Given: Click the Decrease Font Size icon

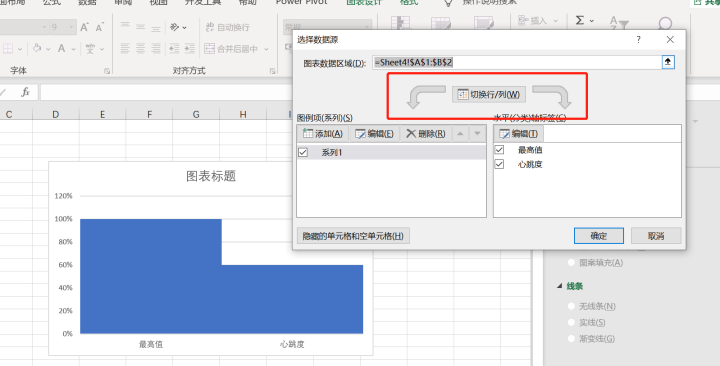Looking at the screenshot, I should [100, 27].
